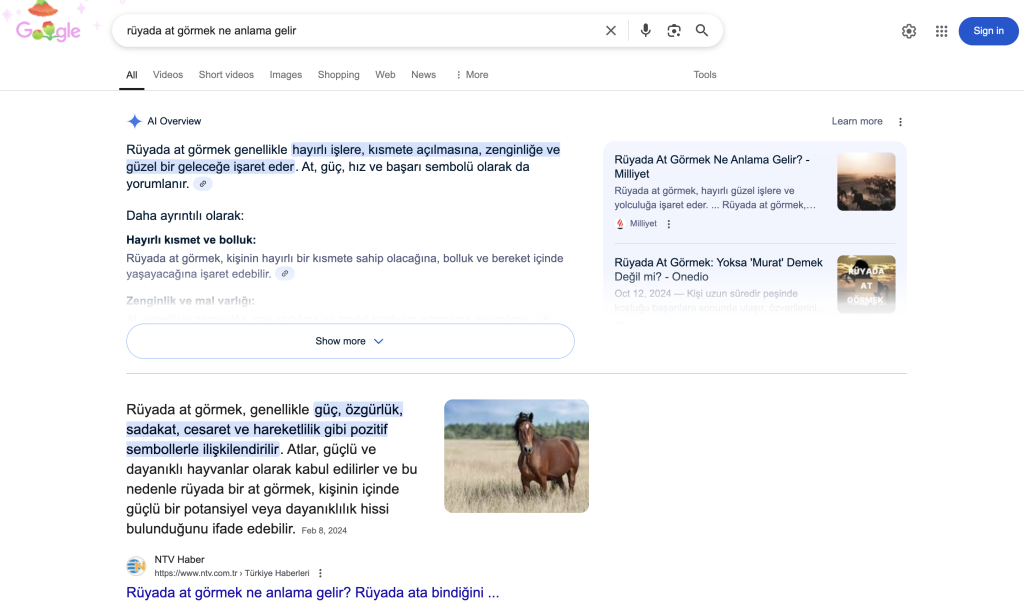Clear the search query with X icon
1024x603 pixels.
pos(611,31)
